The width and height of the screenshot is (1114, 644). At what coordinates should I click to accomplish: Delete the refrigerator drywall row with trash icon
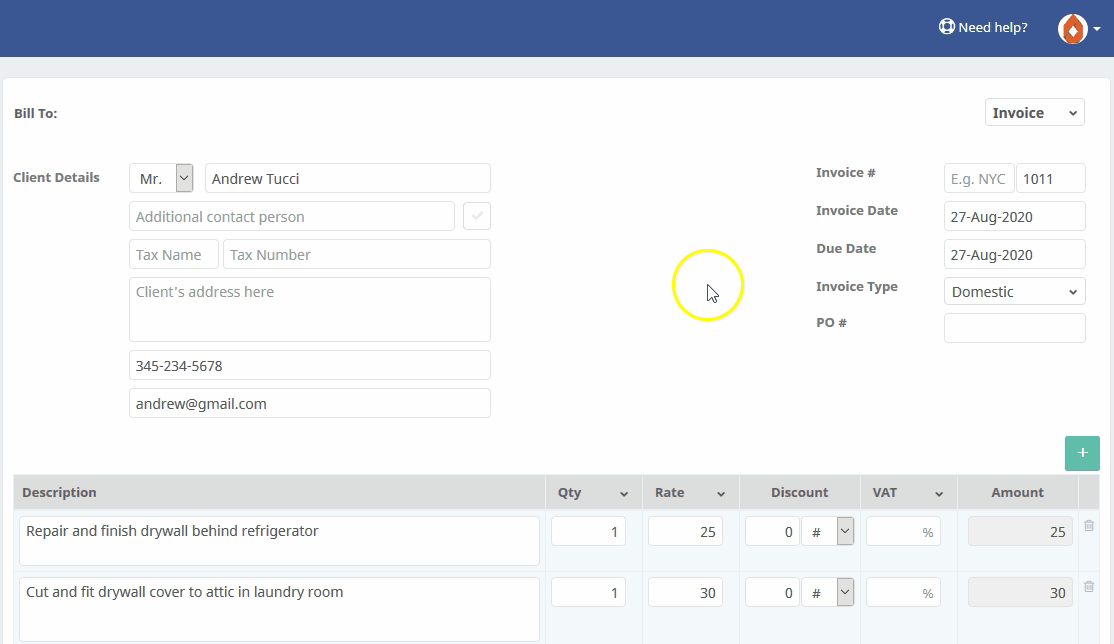(1088, 526)
